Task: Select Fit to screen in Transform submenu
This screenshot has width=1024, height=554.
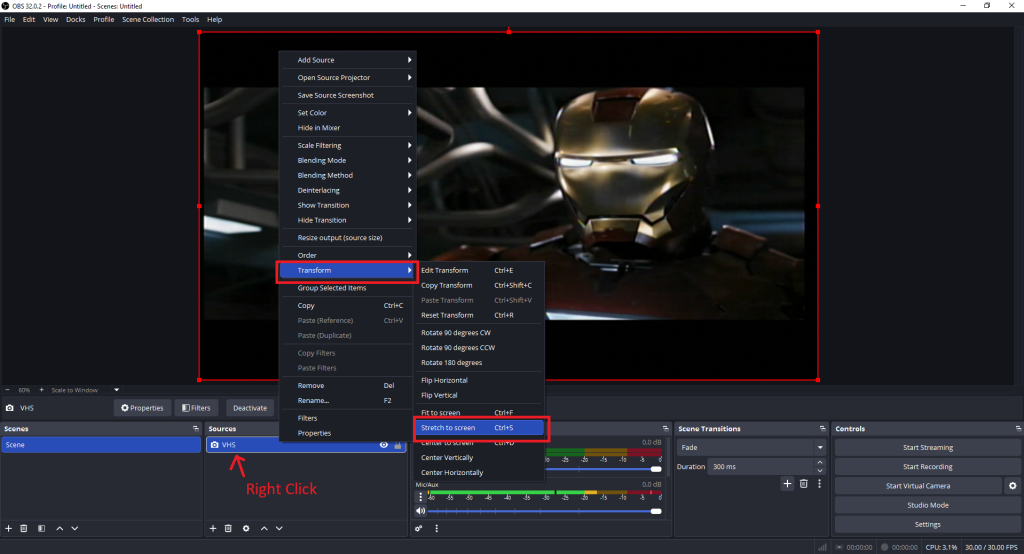Action: [479, 412]
